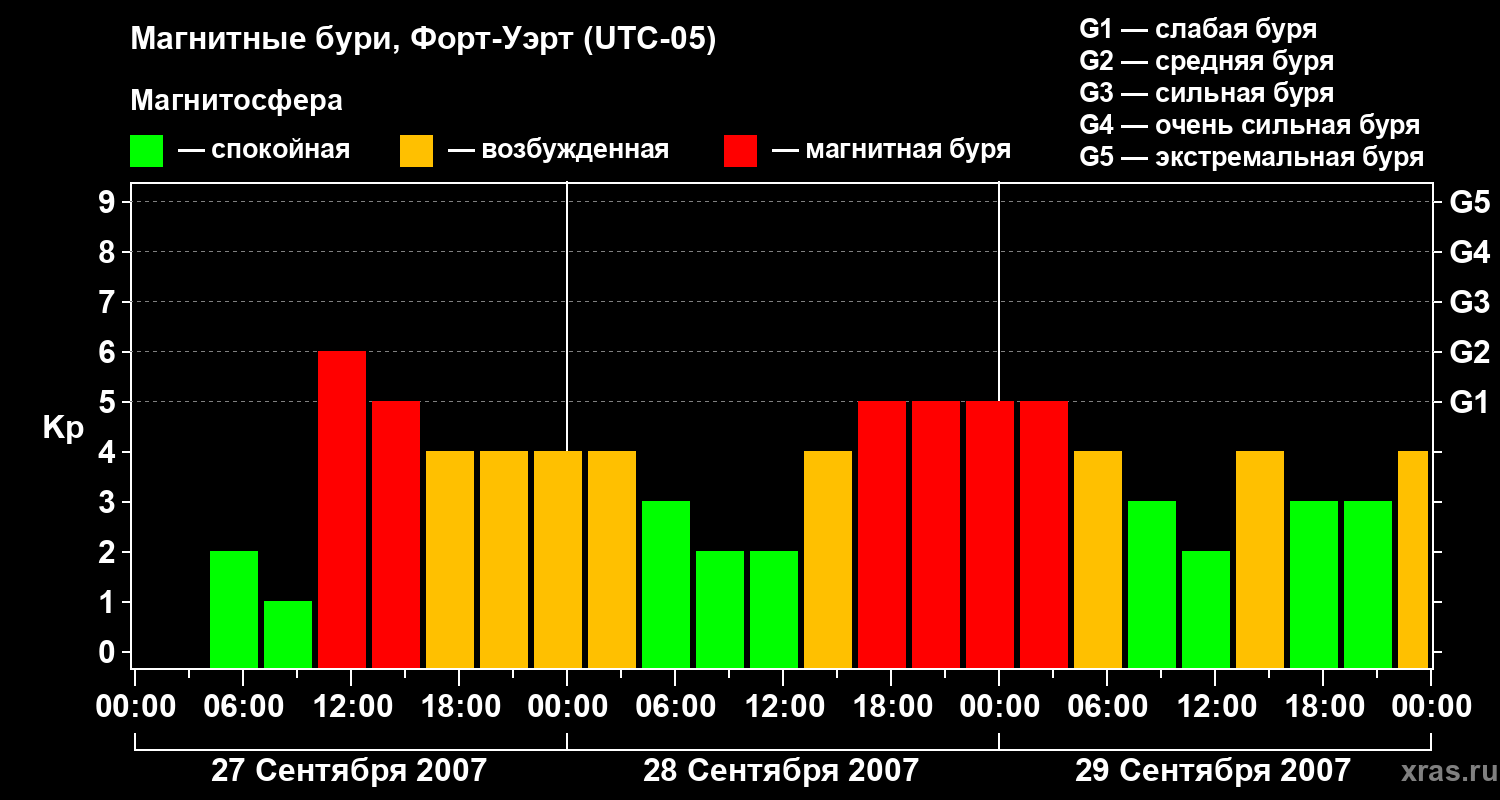Click the last 00:00 label on the time axis
Viewport: 1500px width, 800px height.
1431,707
